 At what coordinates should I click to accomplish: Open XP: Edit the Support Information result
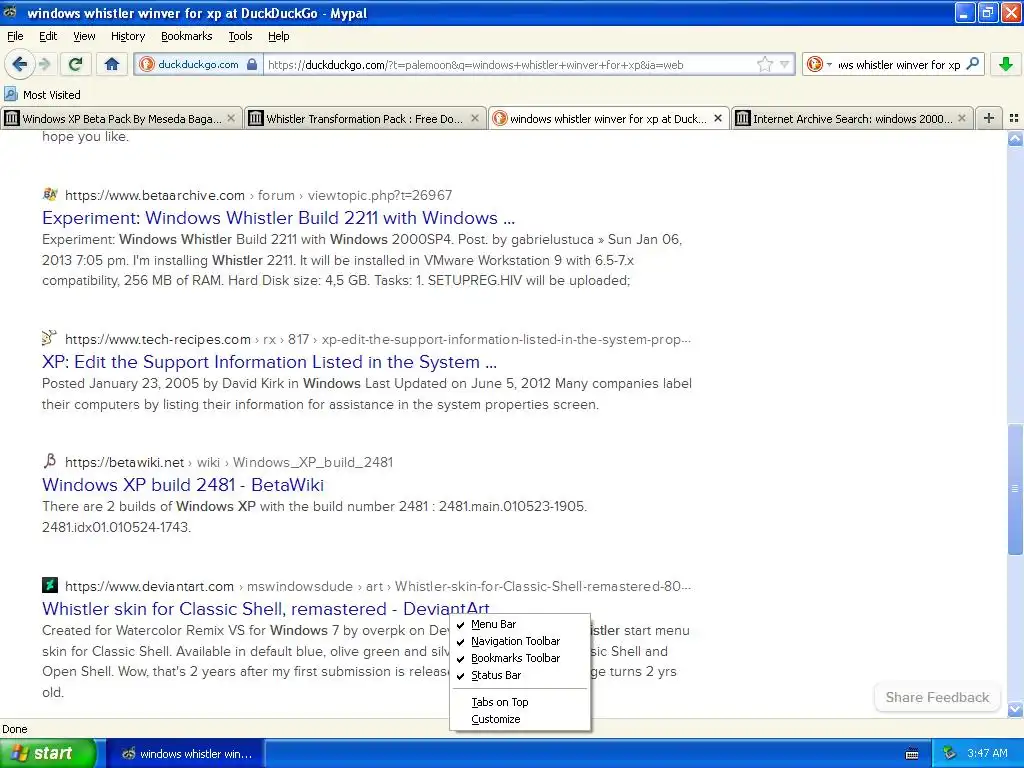pos(269,362)
